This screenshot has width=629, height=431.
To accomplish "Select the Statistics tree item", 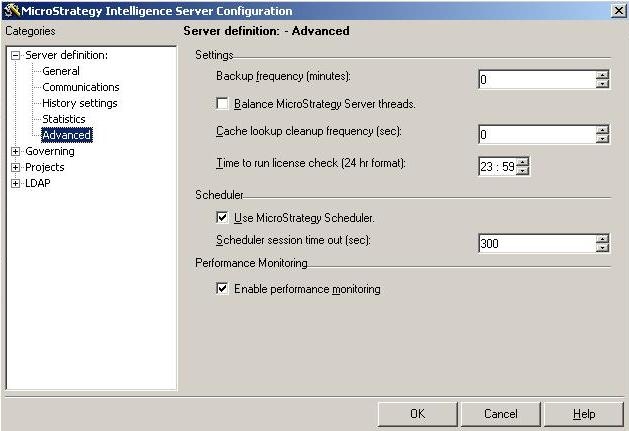I will tap(64, 119).
